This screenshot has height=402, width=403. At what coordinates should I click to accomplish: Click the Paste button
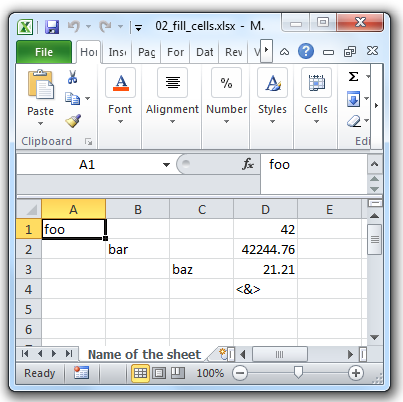pos(40,98)
